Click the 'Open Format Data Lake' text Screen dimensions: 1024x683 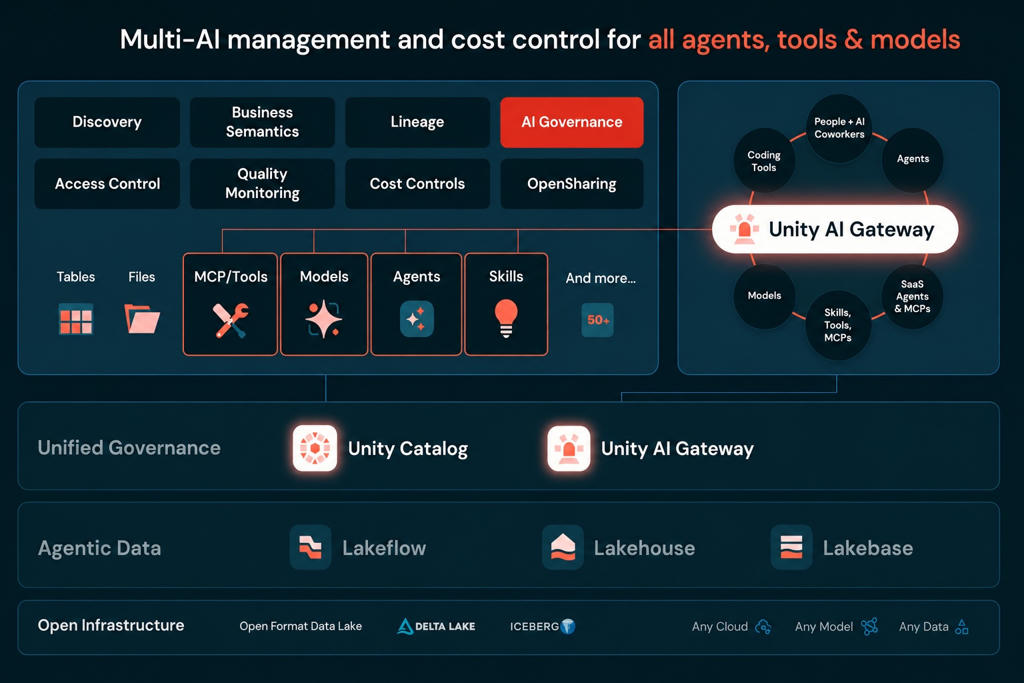[x=300, y=626]
